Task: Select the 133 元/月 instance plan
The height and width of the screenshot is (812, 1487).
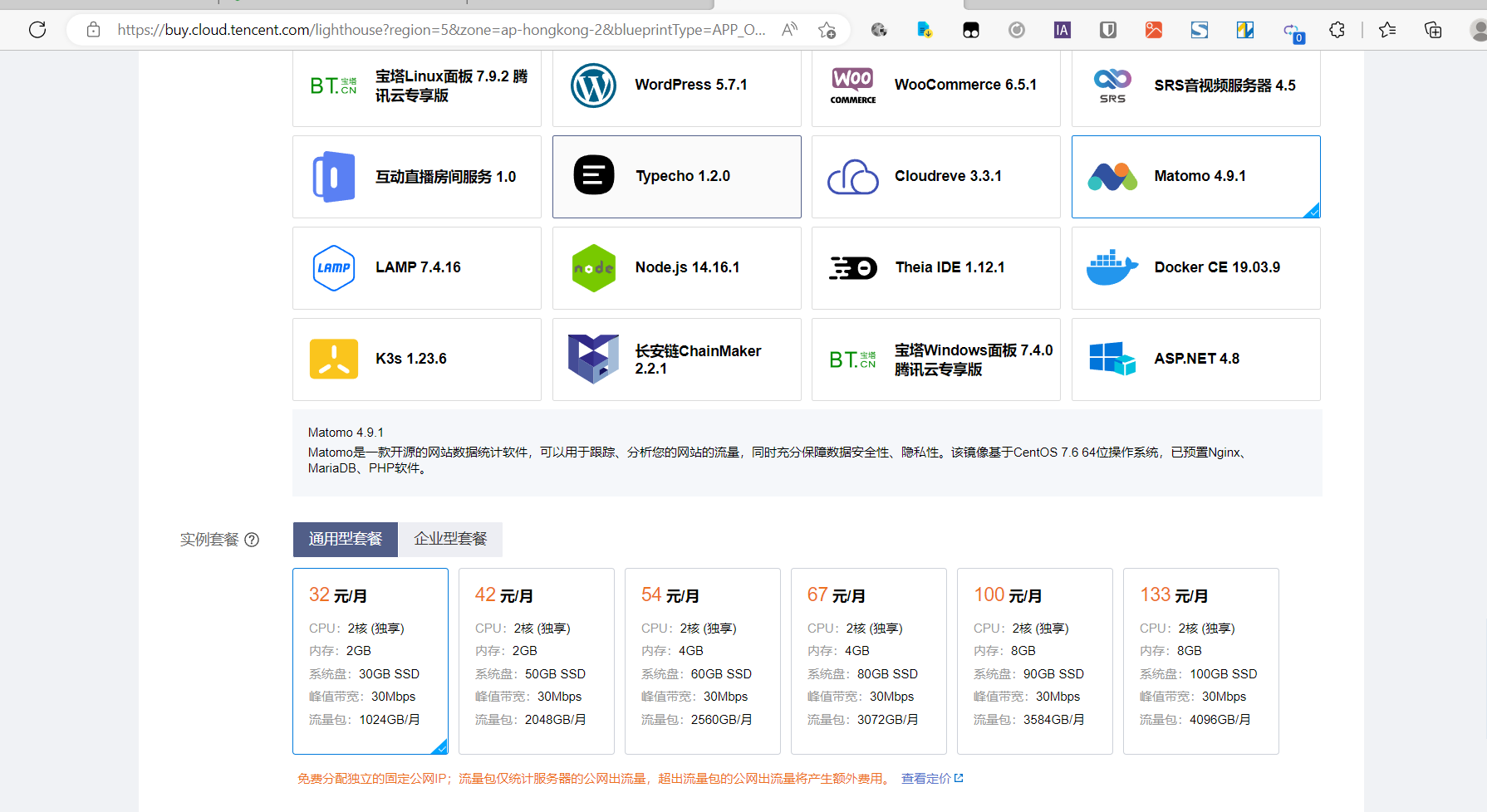Action: pyautogui.click(x=1200, y=660)
